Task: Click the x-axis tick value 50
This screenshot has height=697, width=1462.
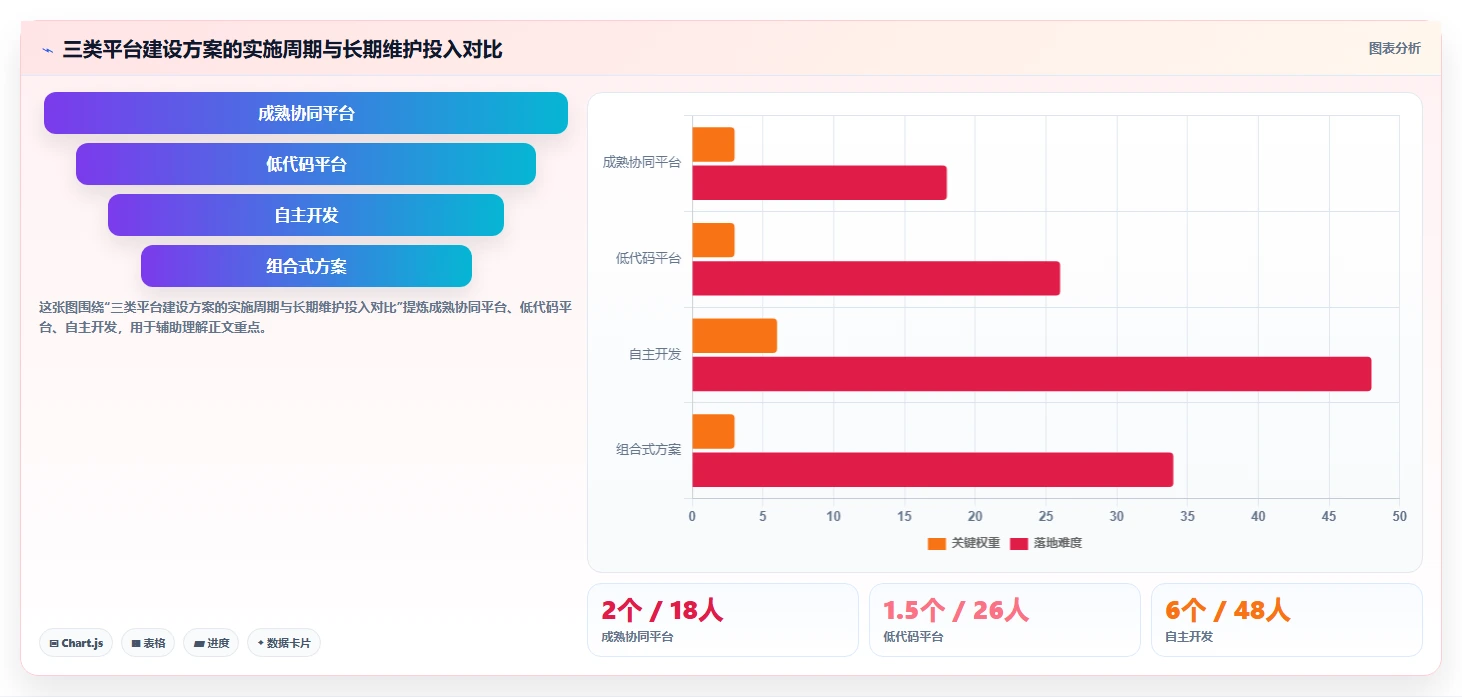Action: coord(1399,517)
